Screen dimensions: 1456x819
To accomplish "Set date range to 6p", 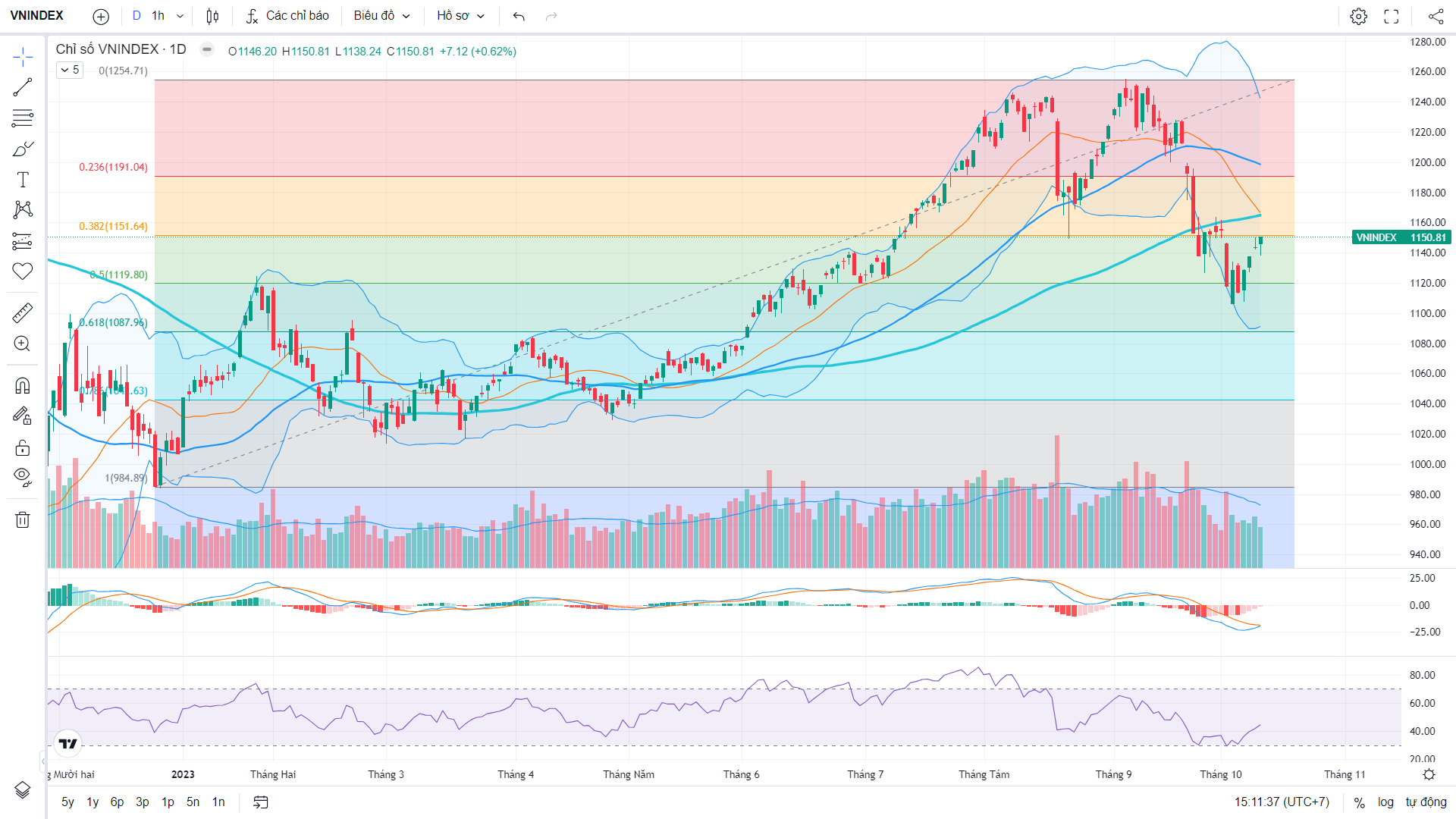I will click(117, 802).
